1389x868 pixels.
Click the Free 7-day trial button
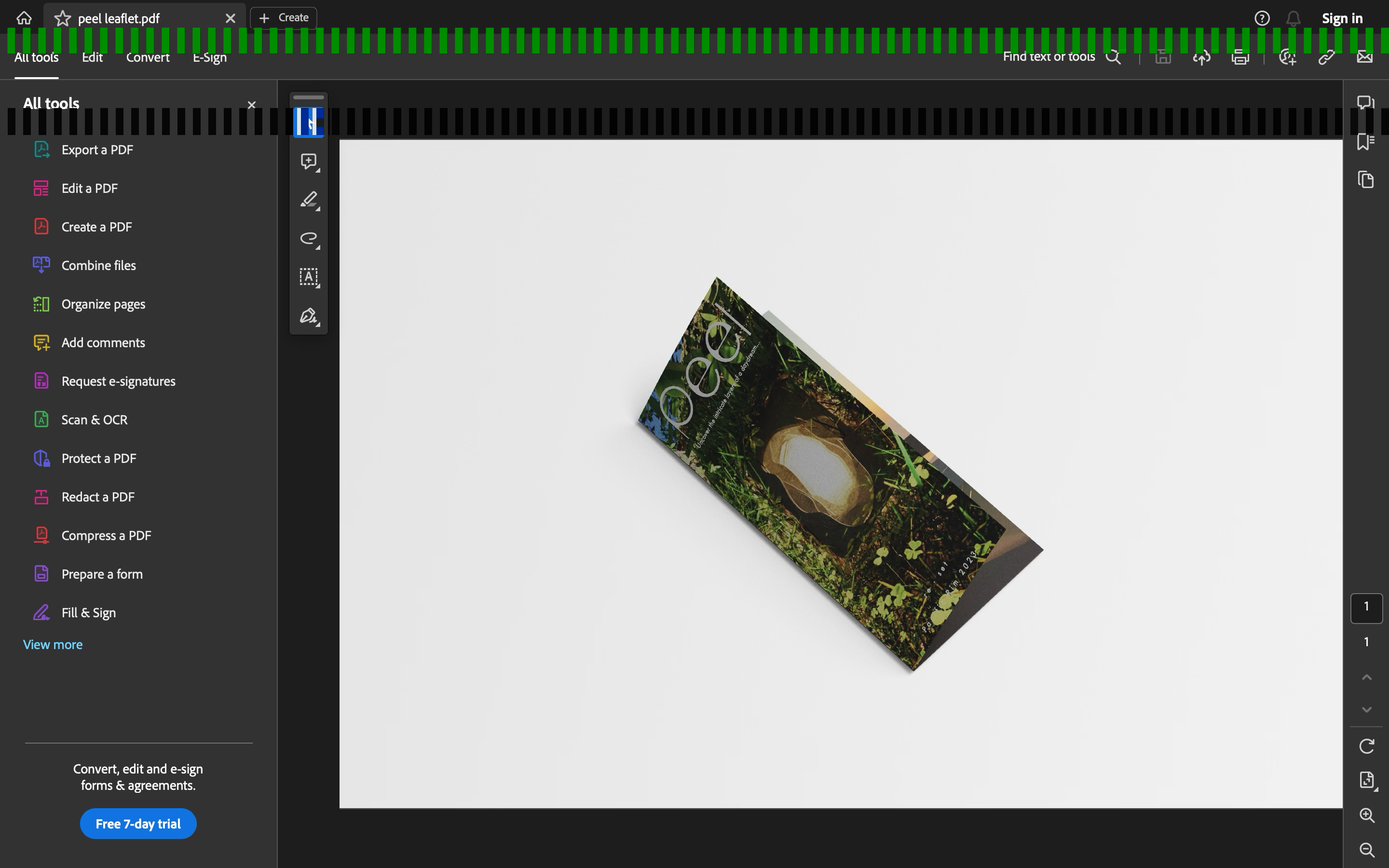click(138, 824)
